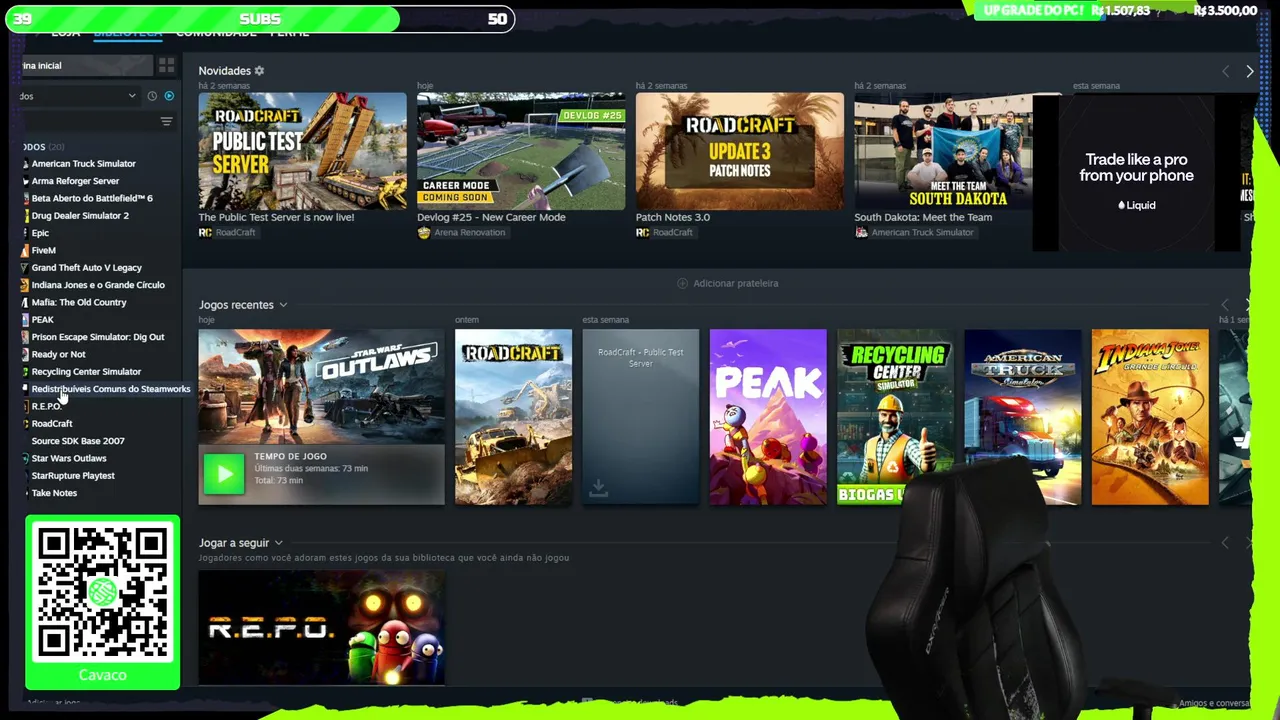Open RoadCraft Public Test Server news thumbnail
Image resolution: width=1280 pixels, height=720 pixels.
coord(302,151)
